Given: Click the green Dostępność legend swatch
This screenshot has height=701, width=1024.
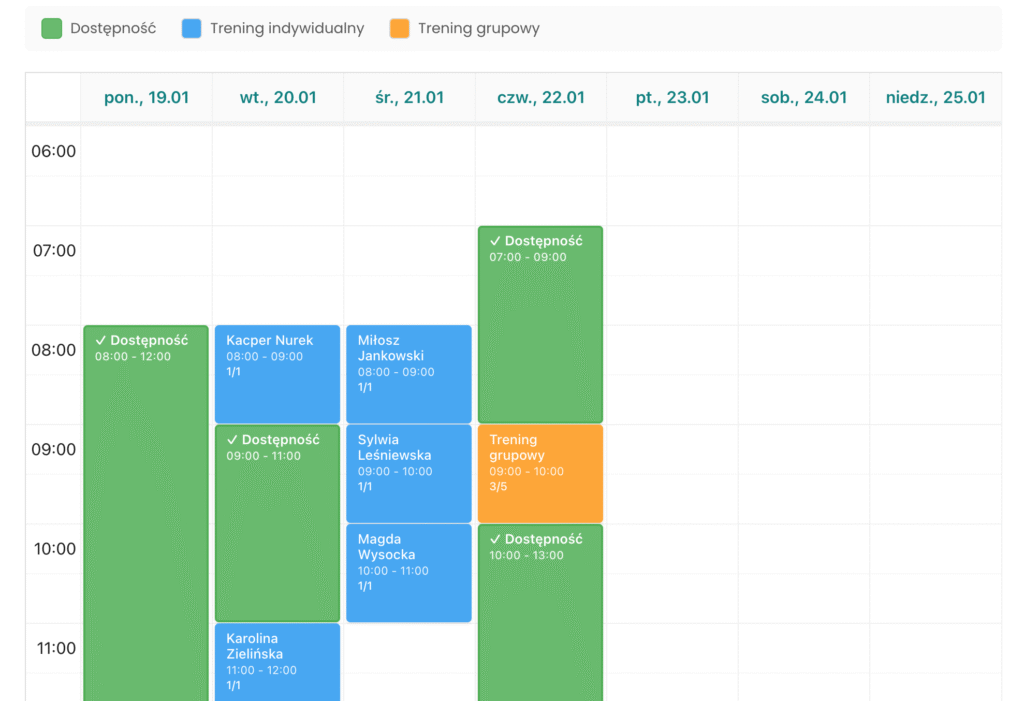Looking at the screenshot, I should 52,29.
